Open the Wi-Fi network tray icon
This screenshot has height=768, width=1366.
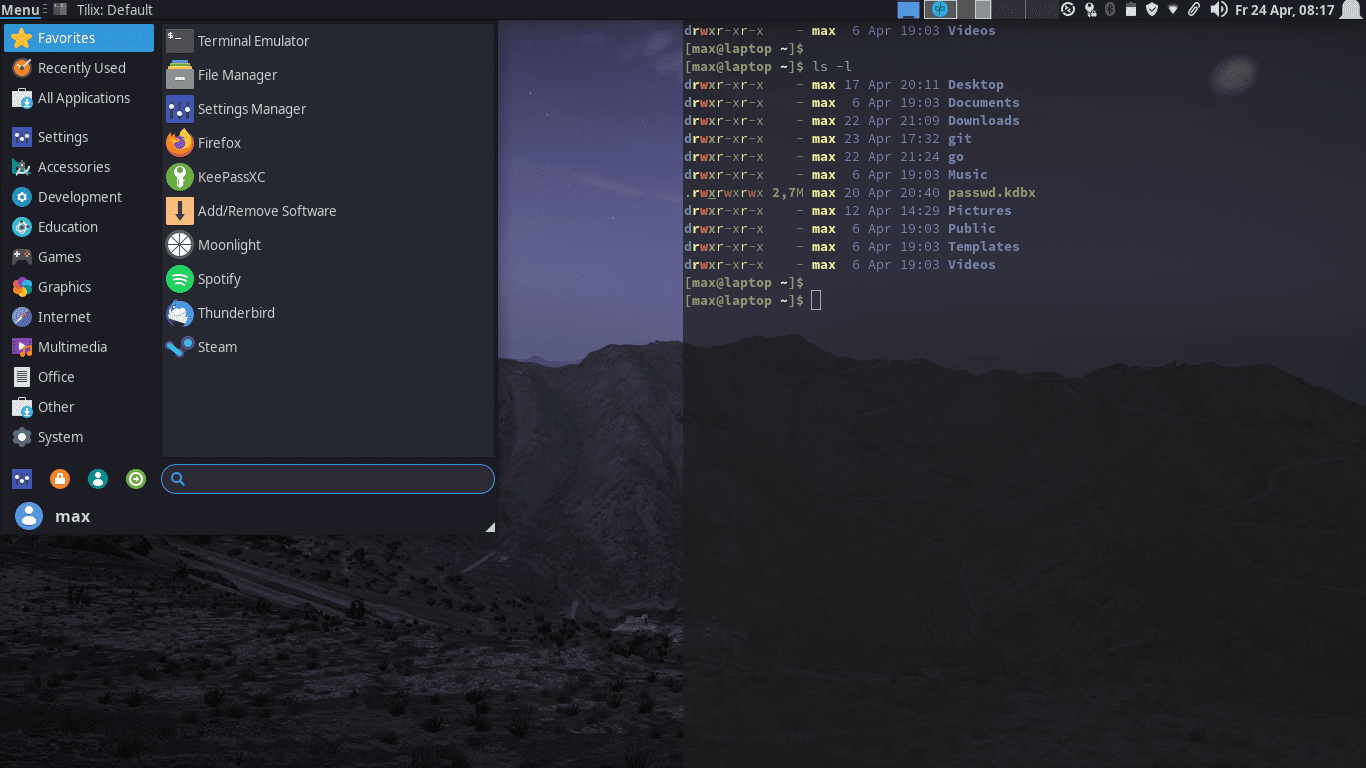1173,10
